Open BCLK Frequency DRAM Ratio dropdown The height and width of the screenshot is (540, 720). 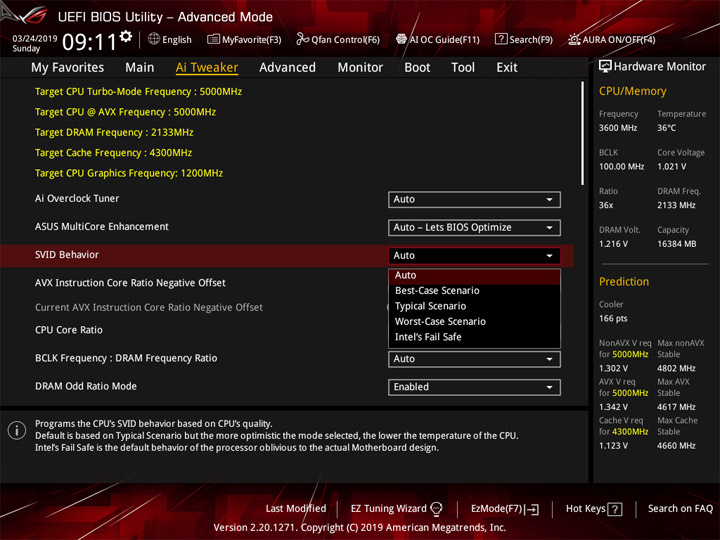[x=474, y=359]
